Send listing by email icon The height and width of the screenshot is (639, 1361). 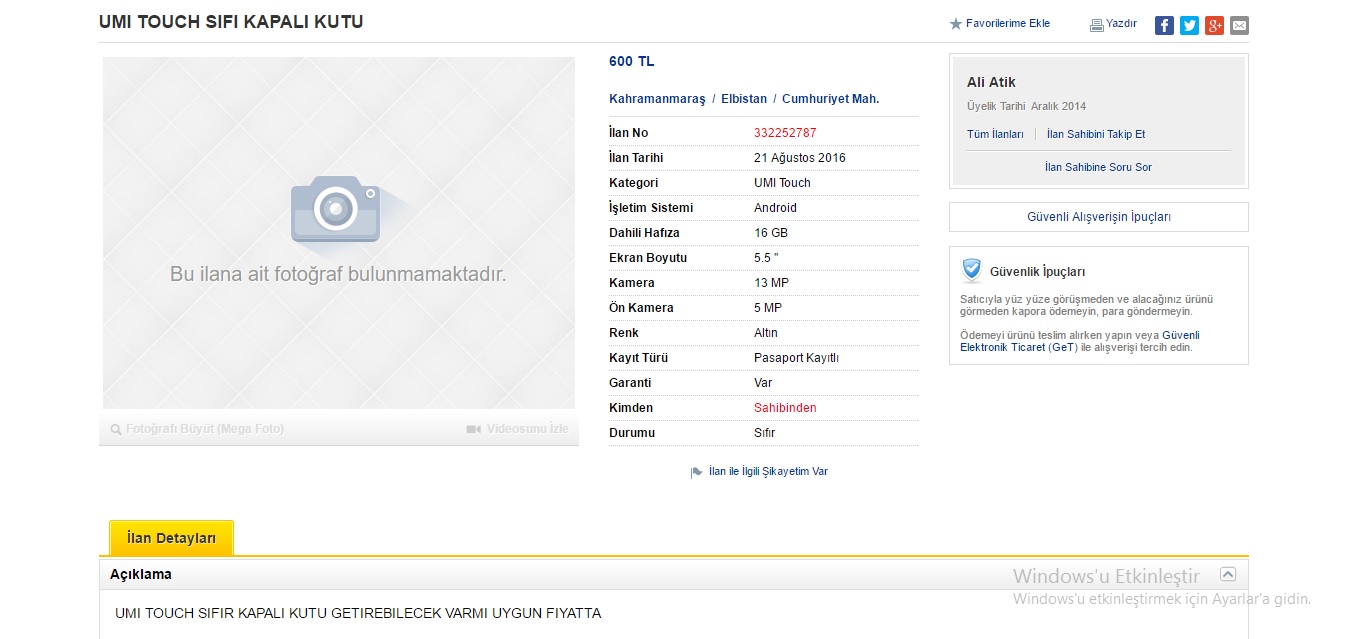point(1239,25)
